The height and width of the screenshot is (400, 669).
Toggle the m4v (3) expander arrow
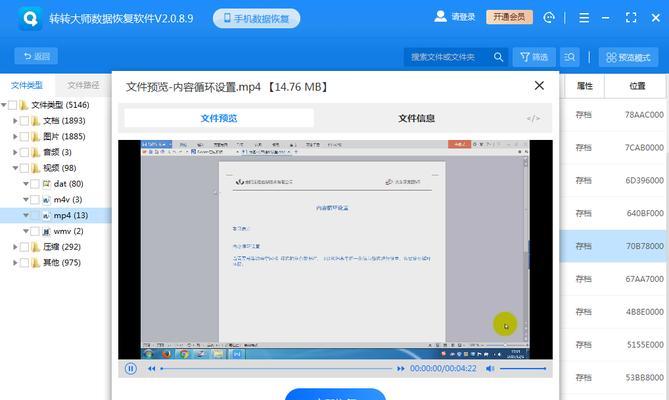tap(26, 200)
